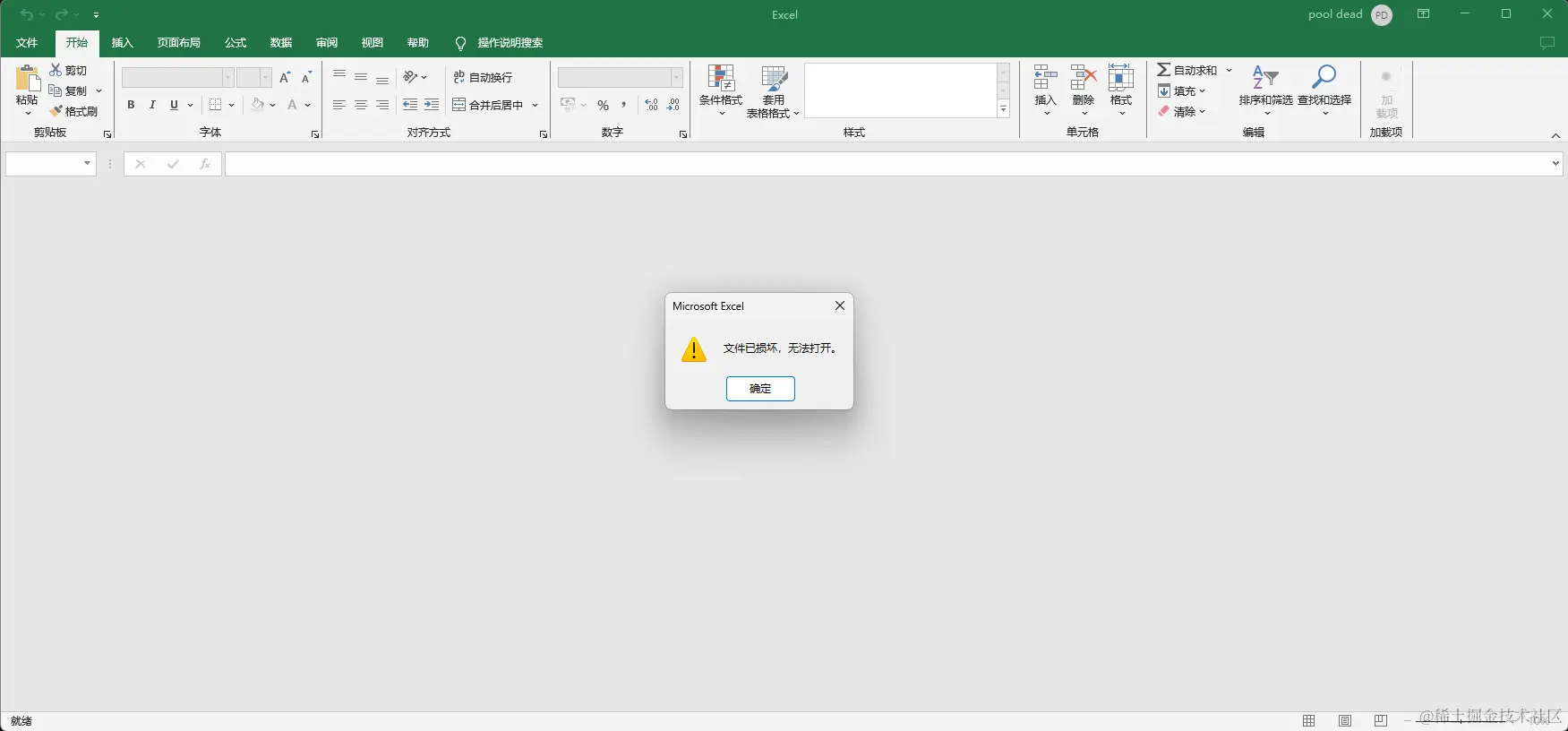This screenshot has height=731, width=1568.
Task: Click the bottom align icon
Action: (382, 78)
